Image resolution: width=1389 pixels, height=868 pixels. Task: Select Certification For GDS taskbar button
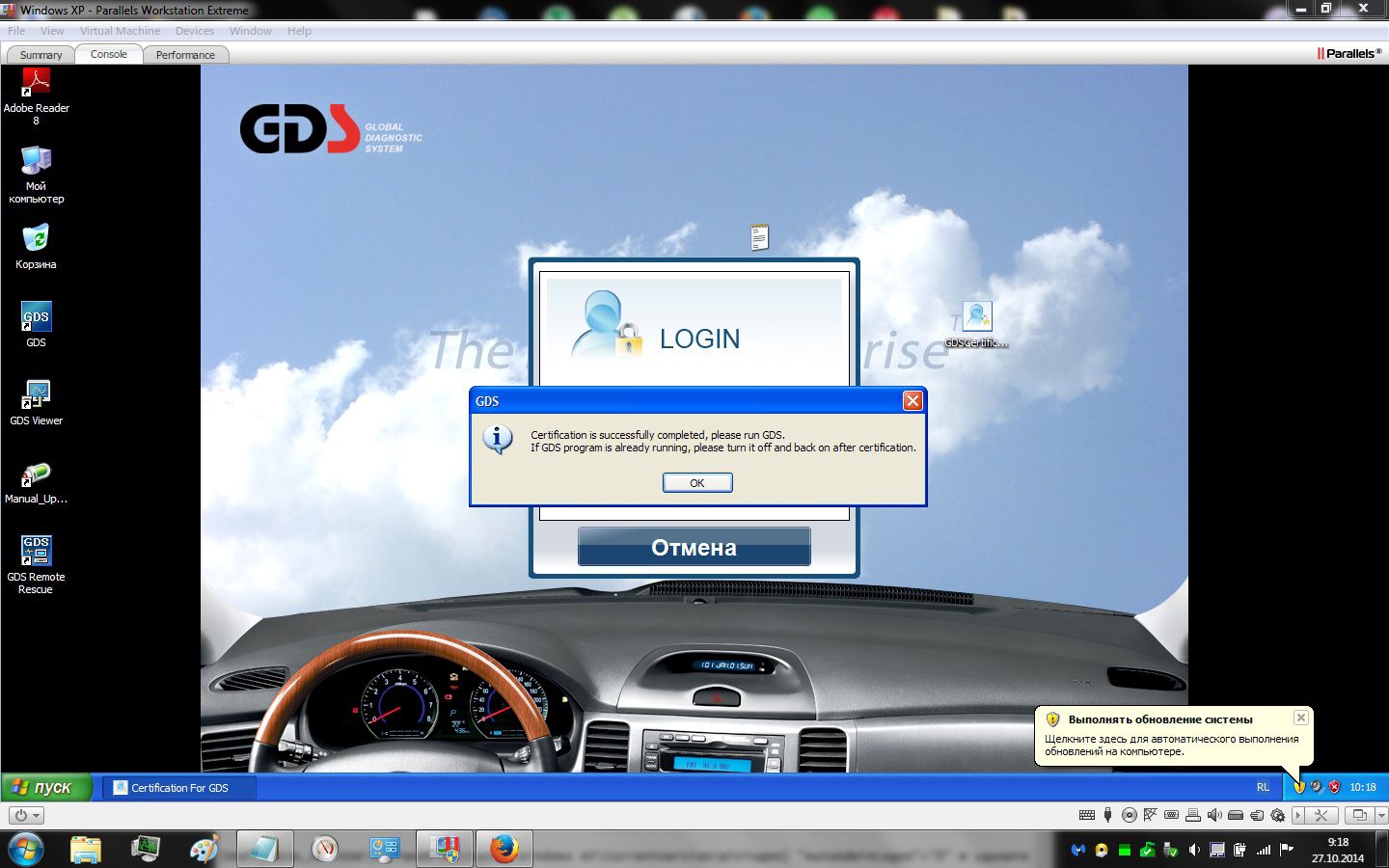click(178, 788)
